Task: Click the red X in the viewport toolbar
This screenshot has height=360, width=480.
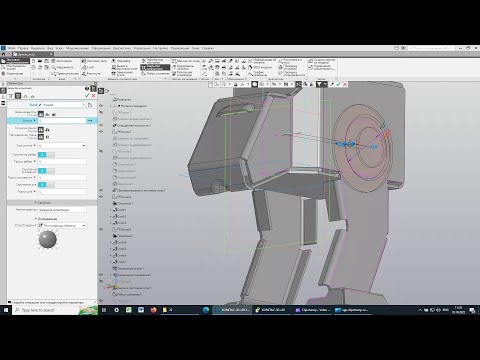Action: (x=345, y=84)
